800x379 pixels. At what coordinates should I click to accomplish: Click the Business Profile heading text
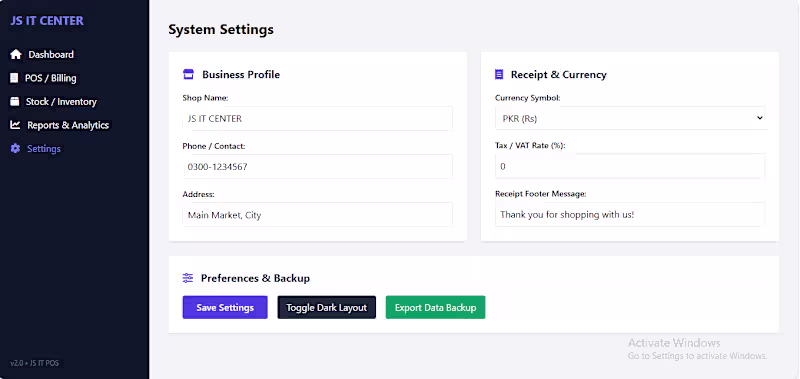pos(241,74)
